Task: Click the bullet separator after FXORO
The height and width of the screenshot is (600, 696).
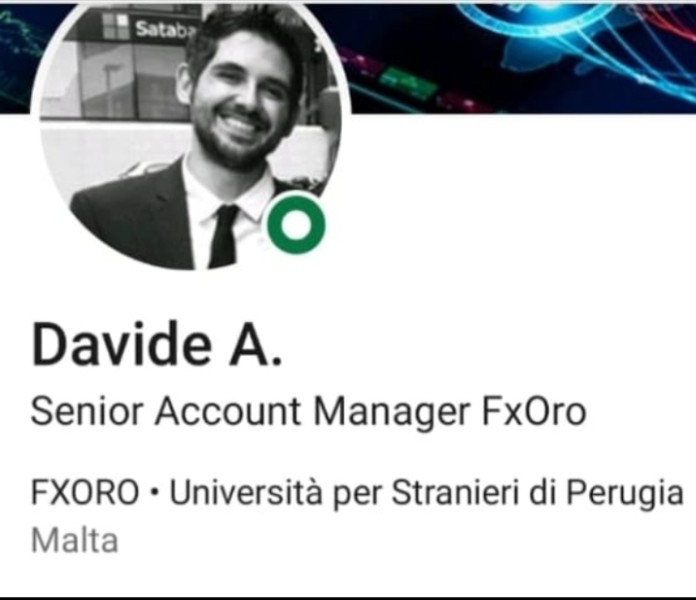Action: (154, 493)
